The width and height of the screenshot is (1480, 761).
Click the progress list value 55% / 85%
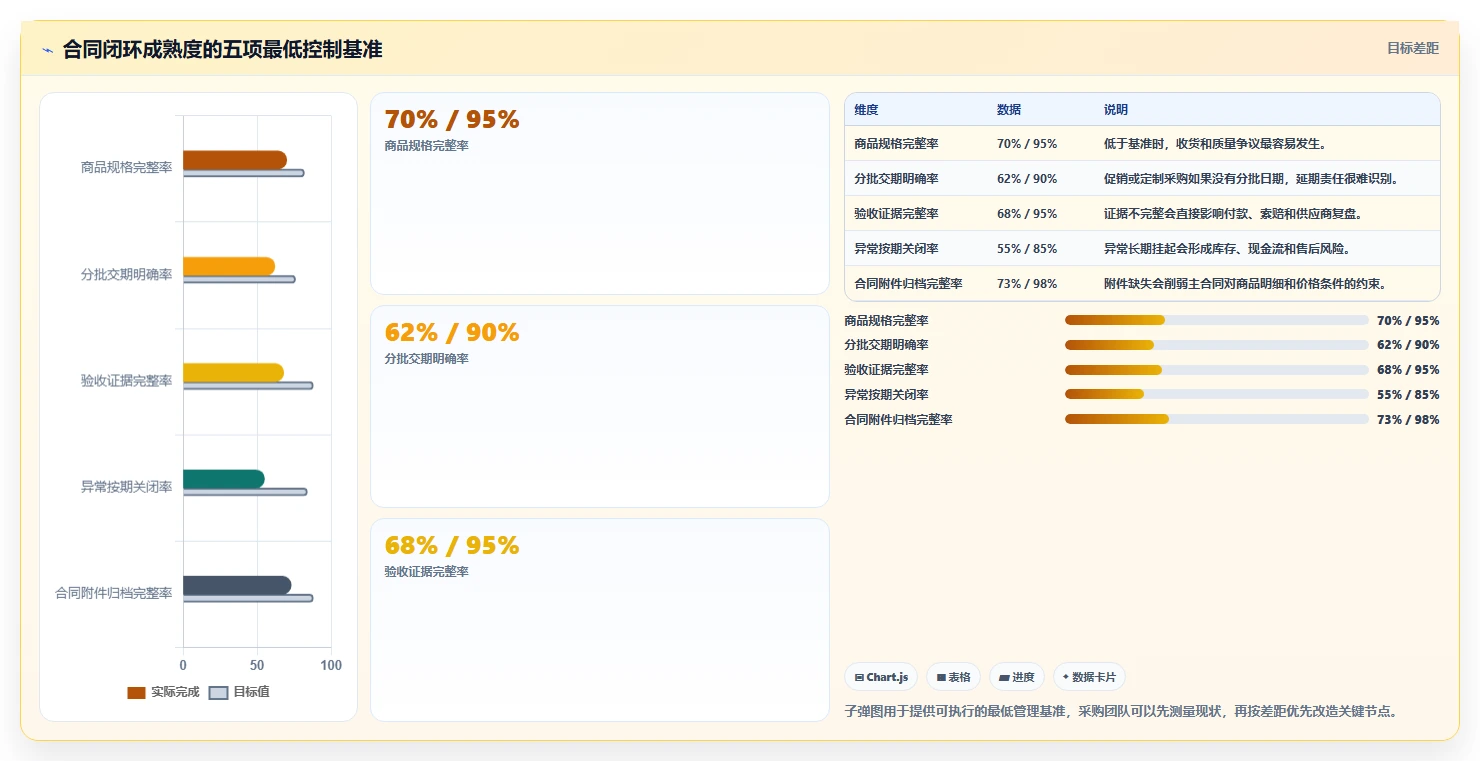click(x=1408, y=394)
